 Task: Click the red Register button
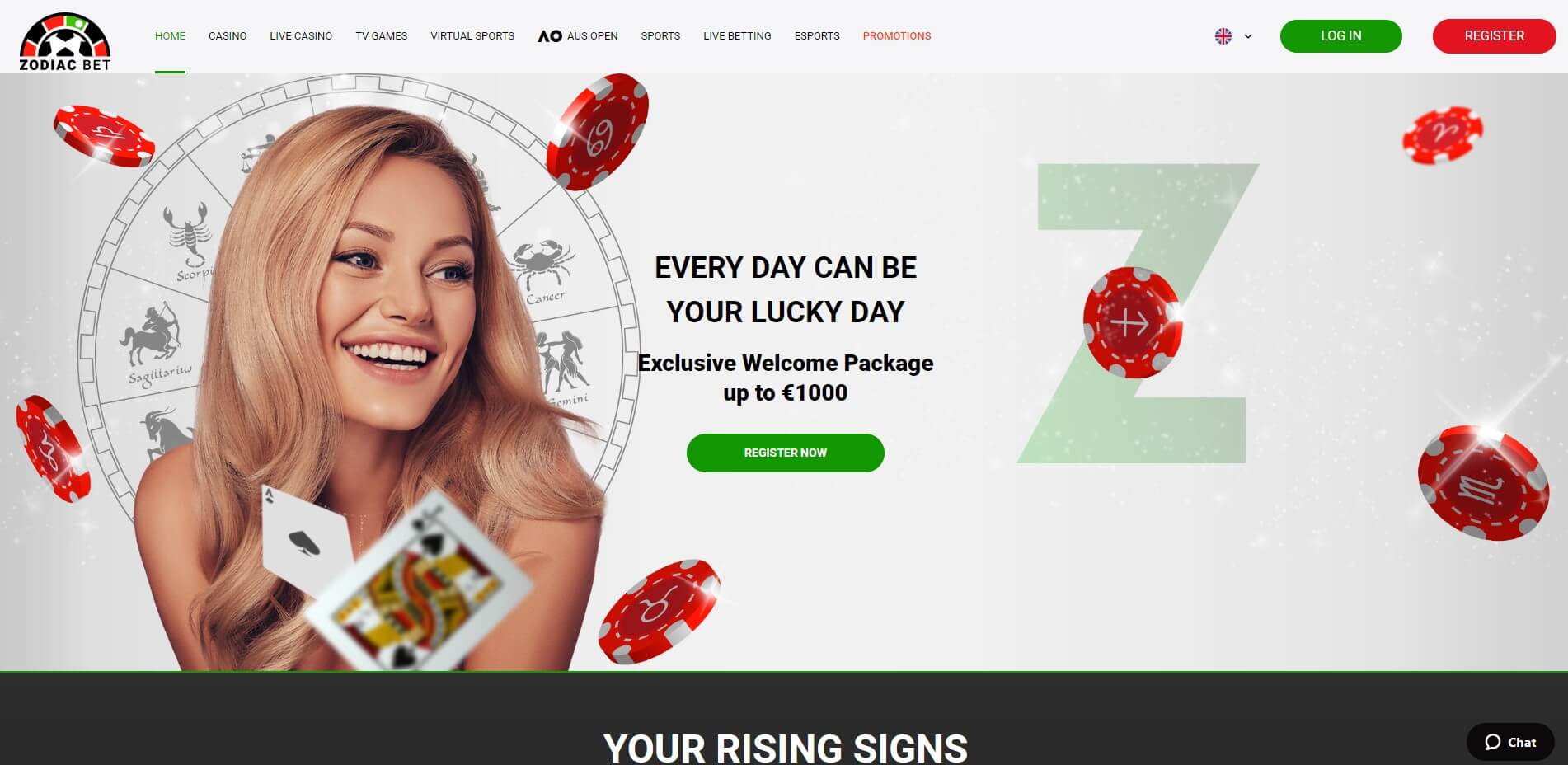[1494, 36]
